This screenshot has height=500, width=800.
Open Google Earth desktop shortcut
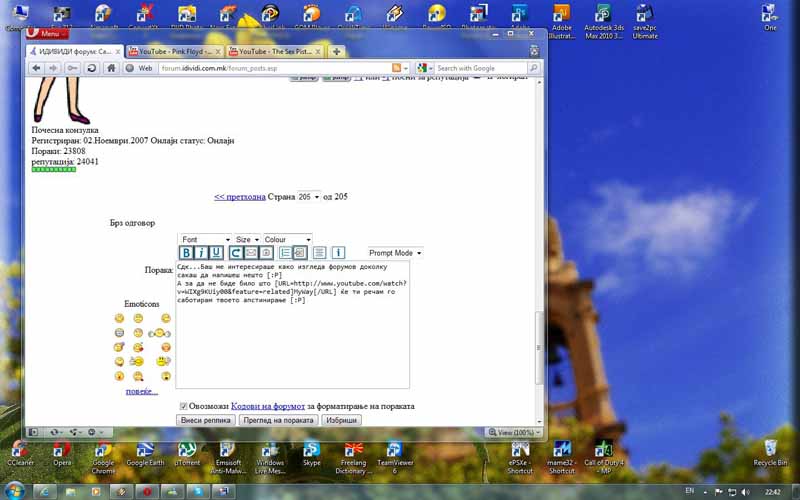click(145, 454)
